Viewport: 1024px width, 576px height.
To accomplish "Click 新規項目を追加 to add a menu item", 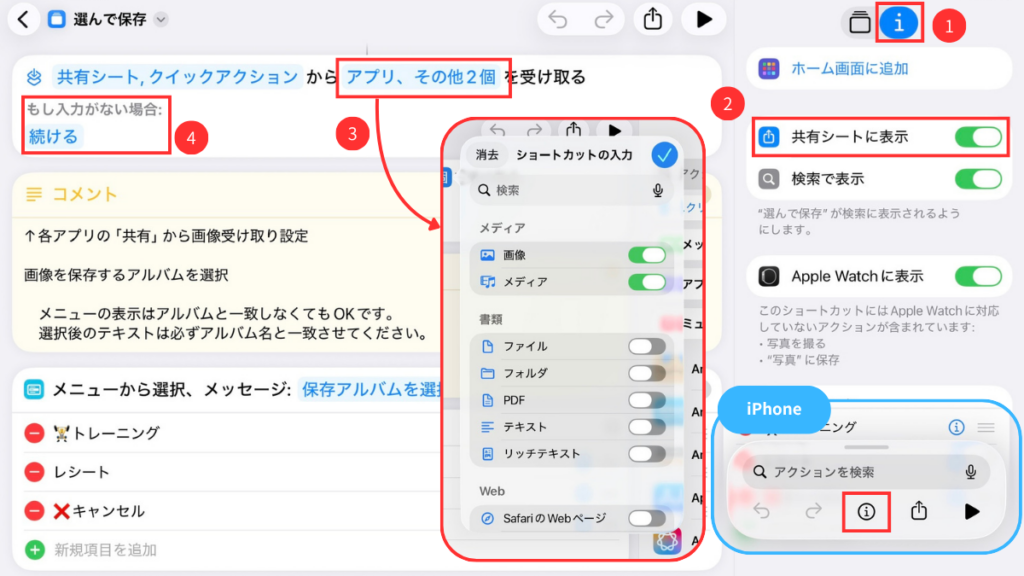I will pos(104,550).
